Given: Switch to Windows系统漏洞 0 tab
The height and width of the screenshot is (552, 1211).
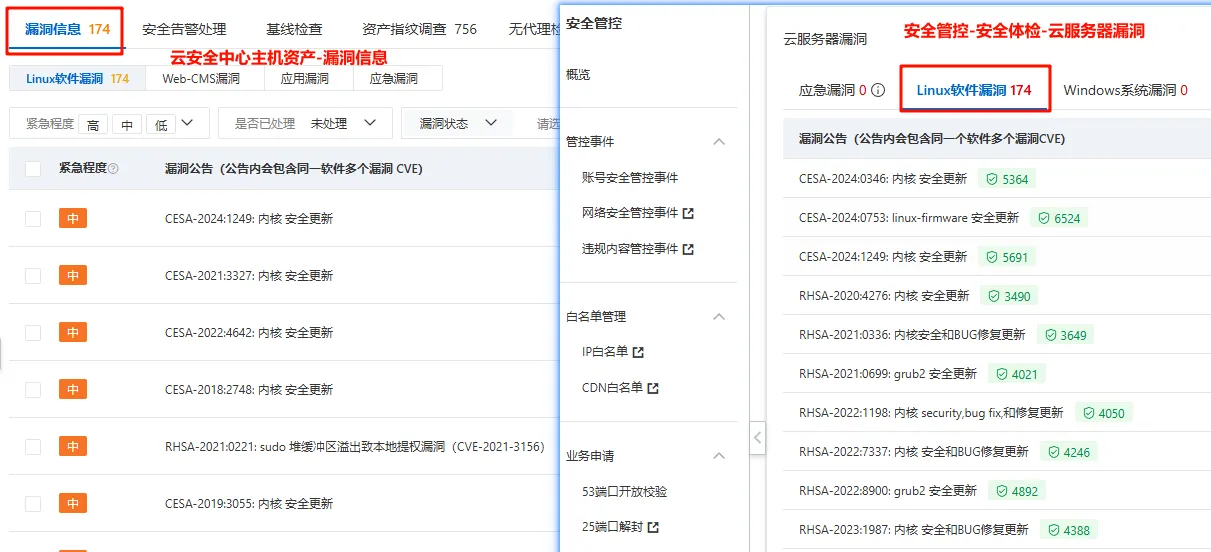Looking at the screenshot, I should (x=1125, y=90).
